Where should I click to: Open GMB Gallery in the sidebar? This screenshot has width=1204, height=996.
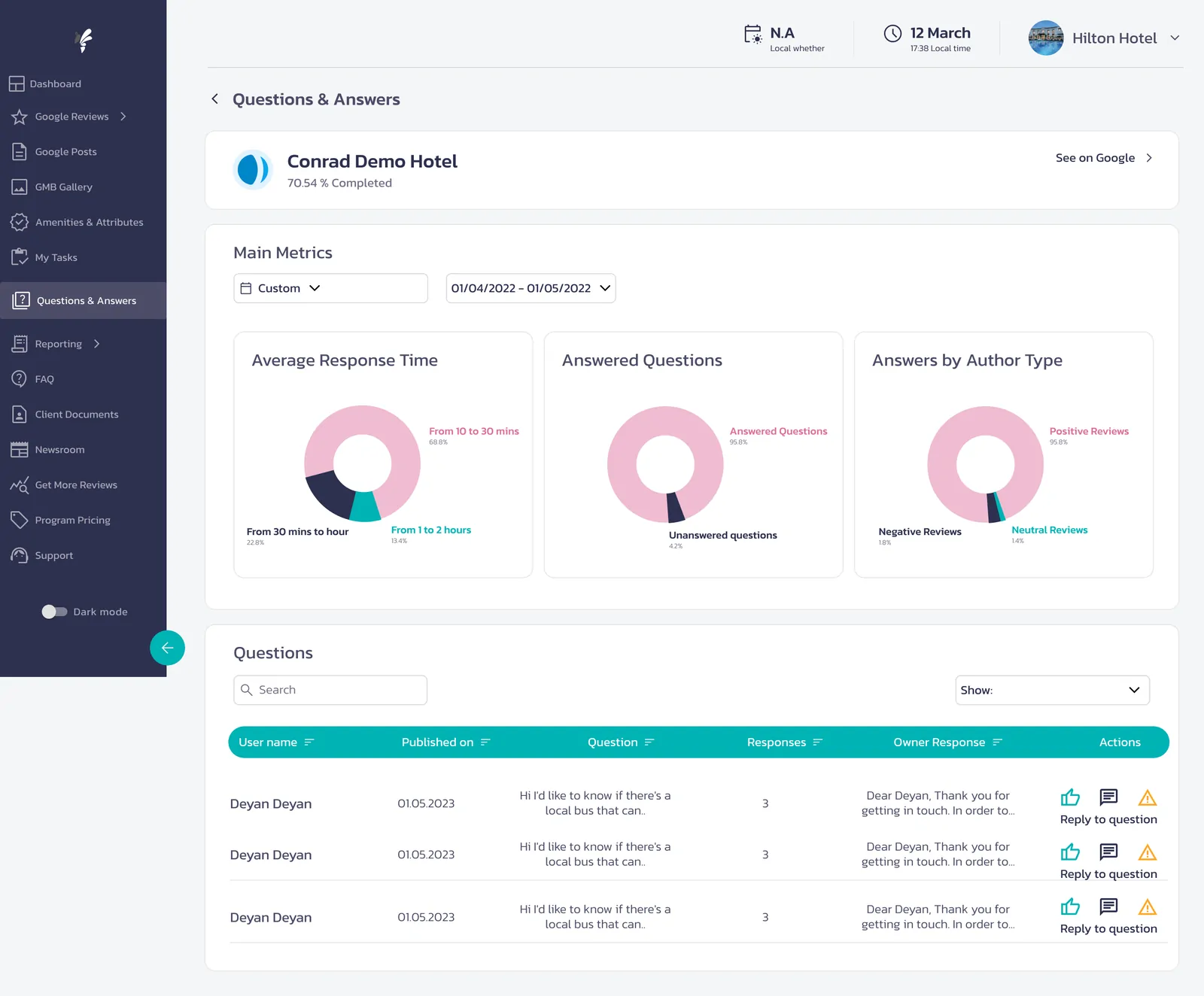pos(64,187)
